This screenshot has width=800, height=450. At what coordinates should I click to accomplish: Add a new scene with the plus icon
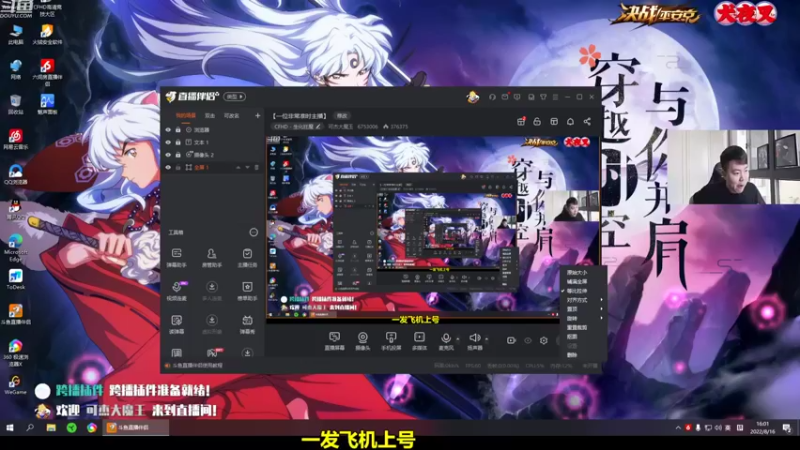[x=257, y=116]
